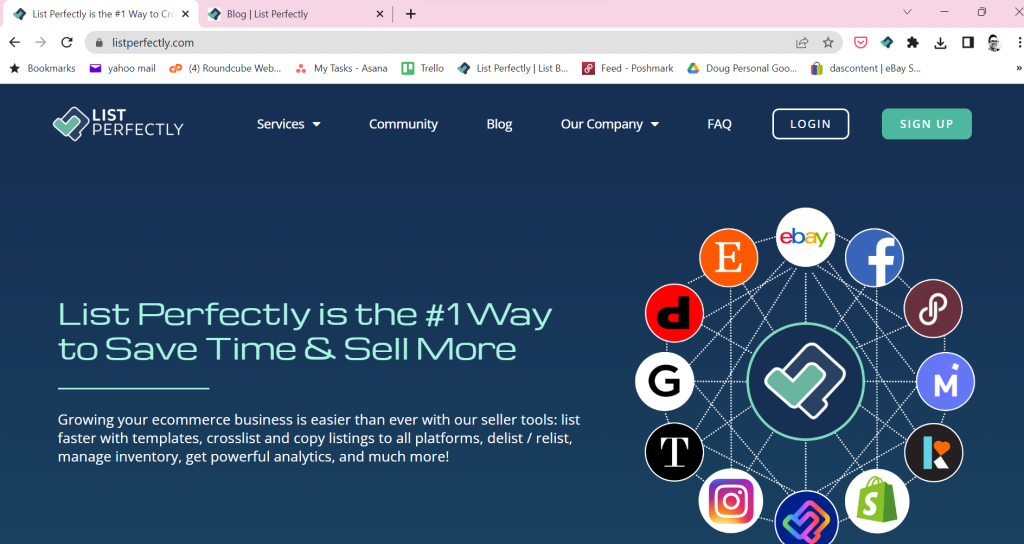This screenshot has height=544, width=1024.
Task: Click the LOGIN button
Action: [x=810, y=124]
